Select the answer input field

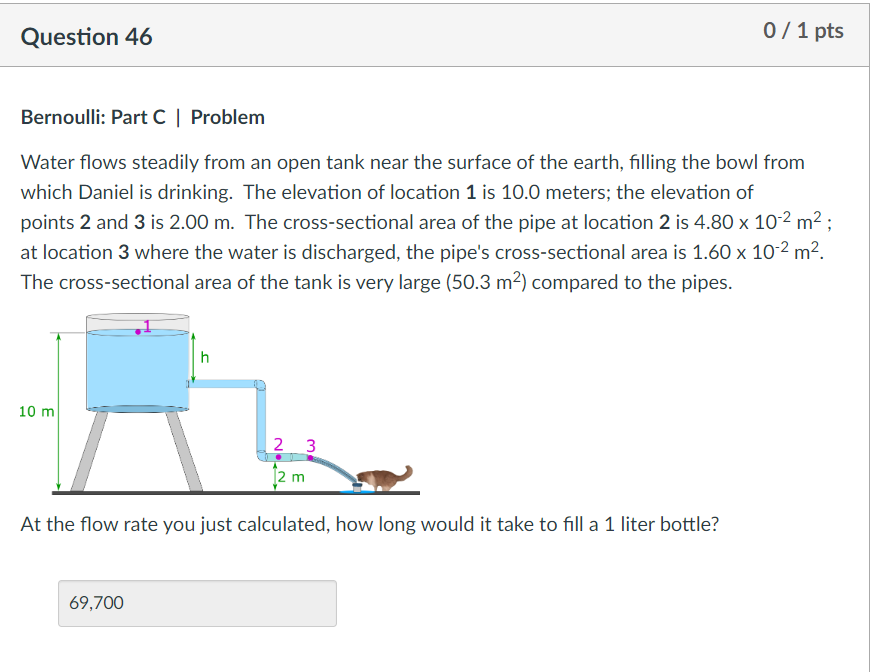(196, 603)
